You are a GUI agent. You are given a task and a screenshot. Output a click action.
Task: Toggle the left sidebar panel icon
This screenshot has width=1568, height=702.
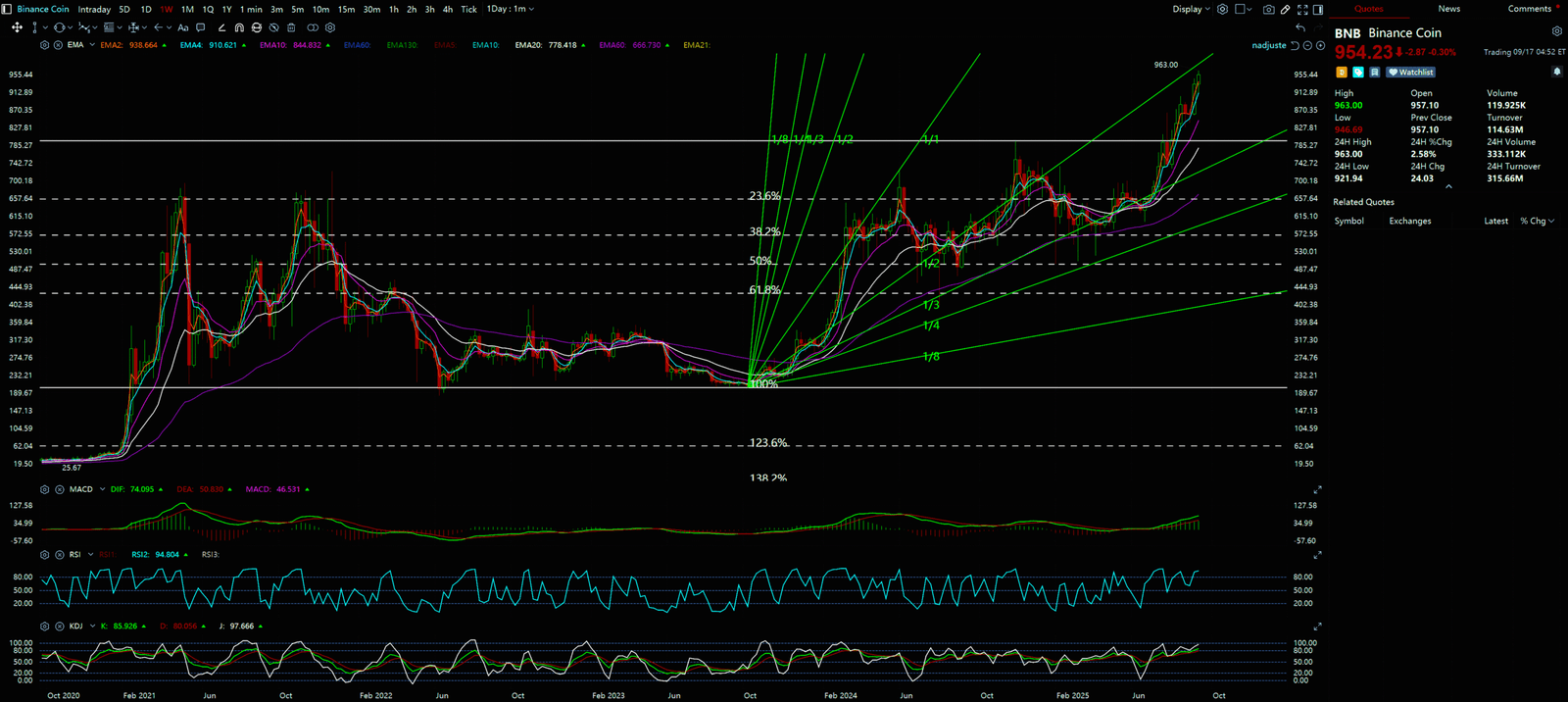coord(7,9)
